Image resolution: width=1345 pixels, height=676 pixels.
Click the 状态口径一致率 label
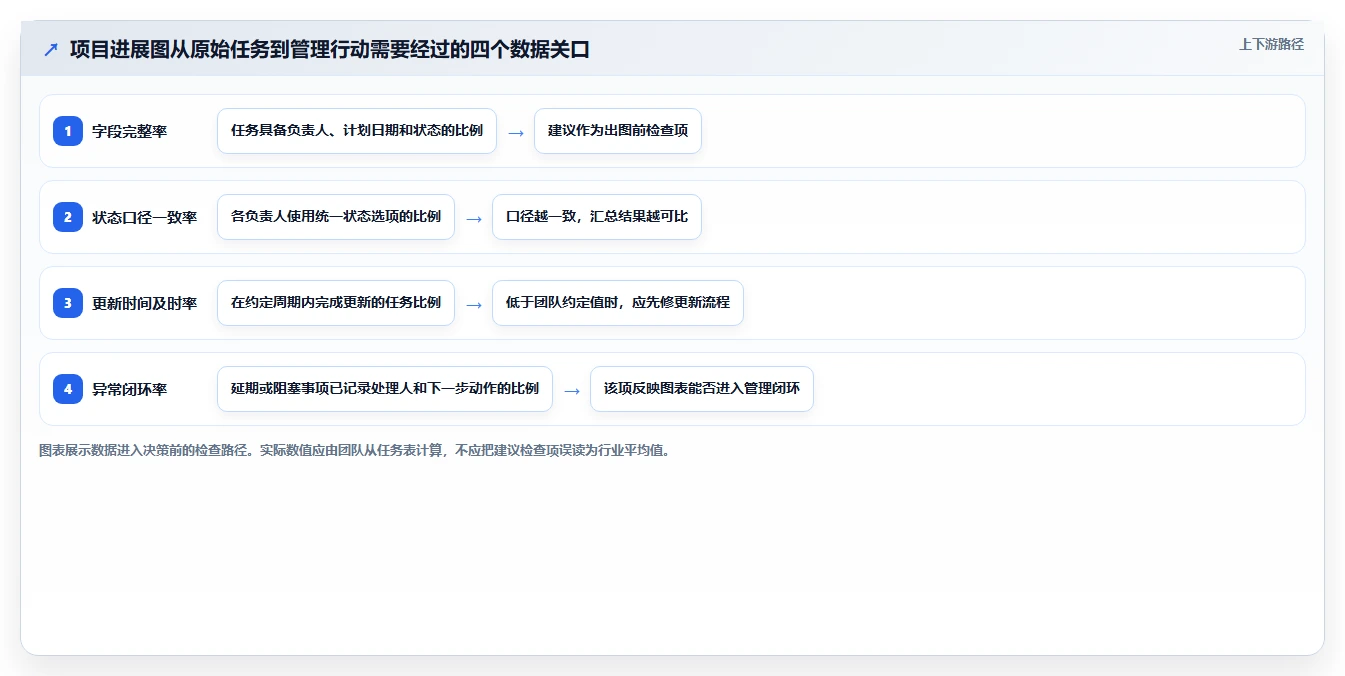point(145,217)
